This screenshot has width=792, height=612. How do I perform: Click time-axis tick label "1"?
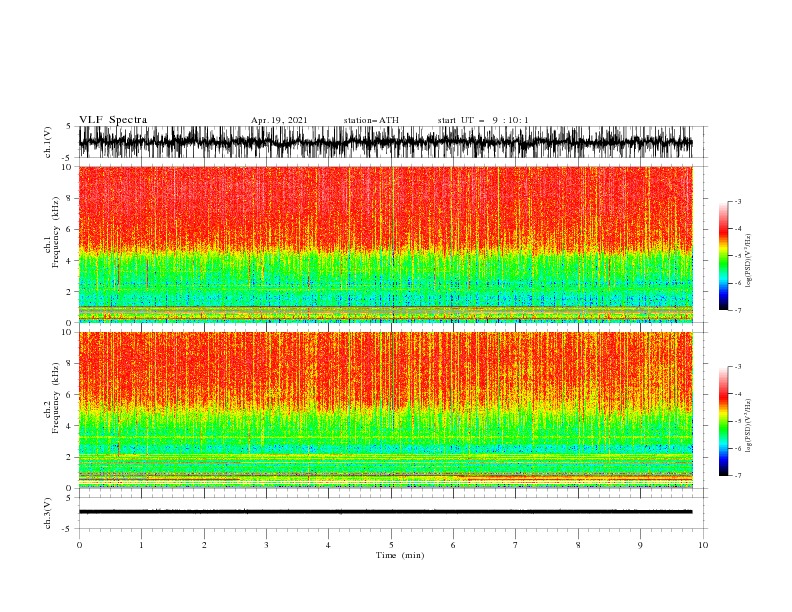[x=141, y=545]
